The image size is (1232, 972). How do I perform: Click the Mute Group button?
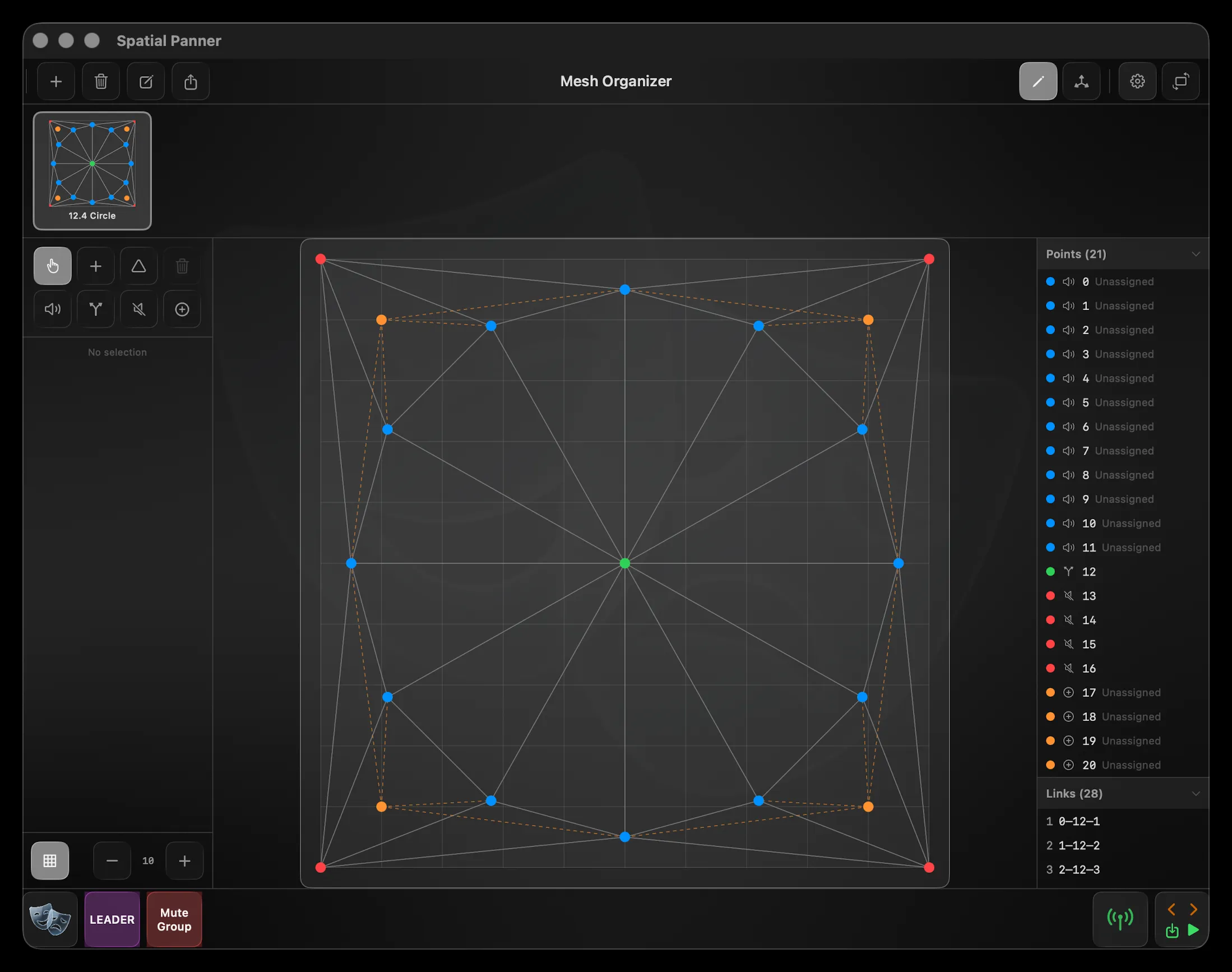pyautogui.click(x=174, y=919)
